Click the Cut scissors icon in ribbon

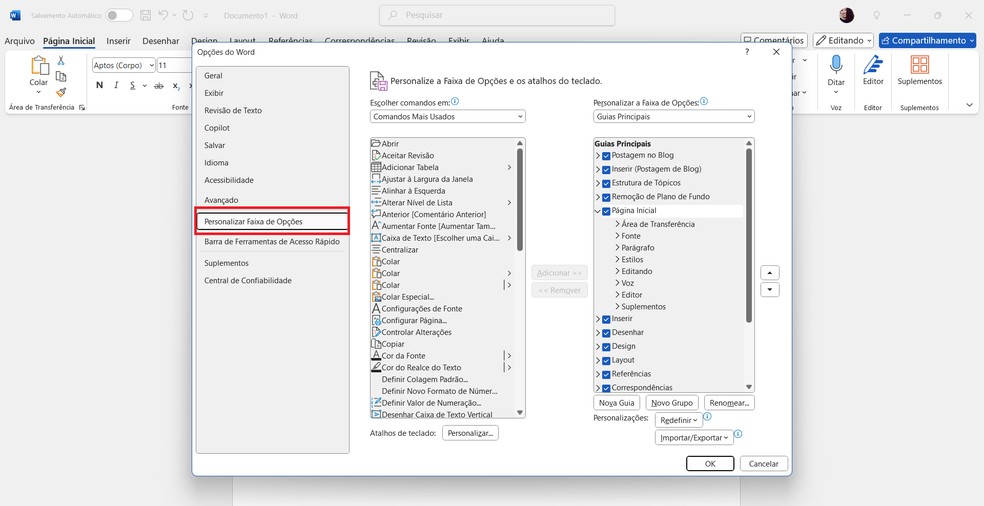[x=61, y=60]
